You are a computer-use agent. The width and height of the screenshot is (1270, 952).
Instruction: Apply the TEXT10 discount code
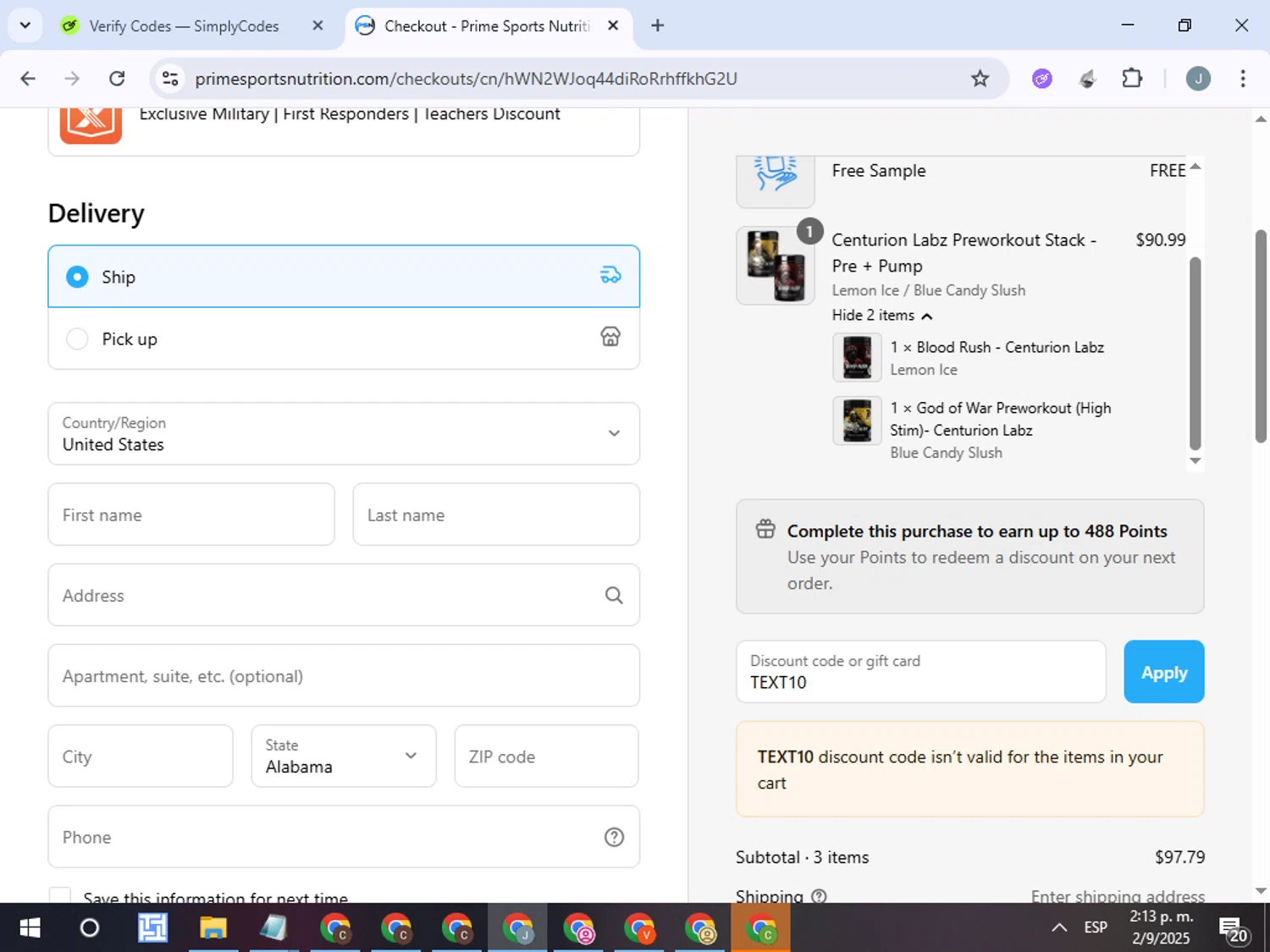pyautogui.click(x=1164, y=672)
